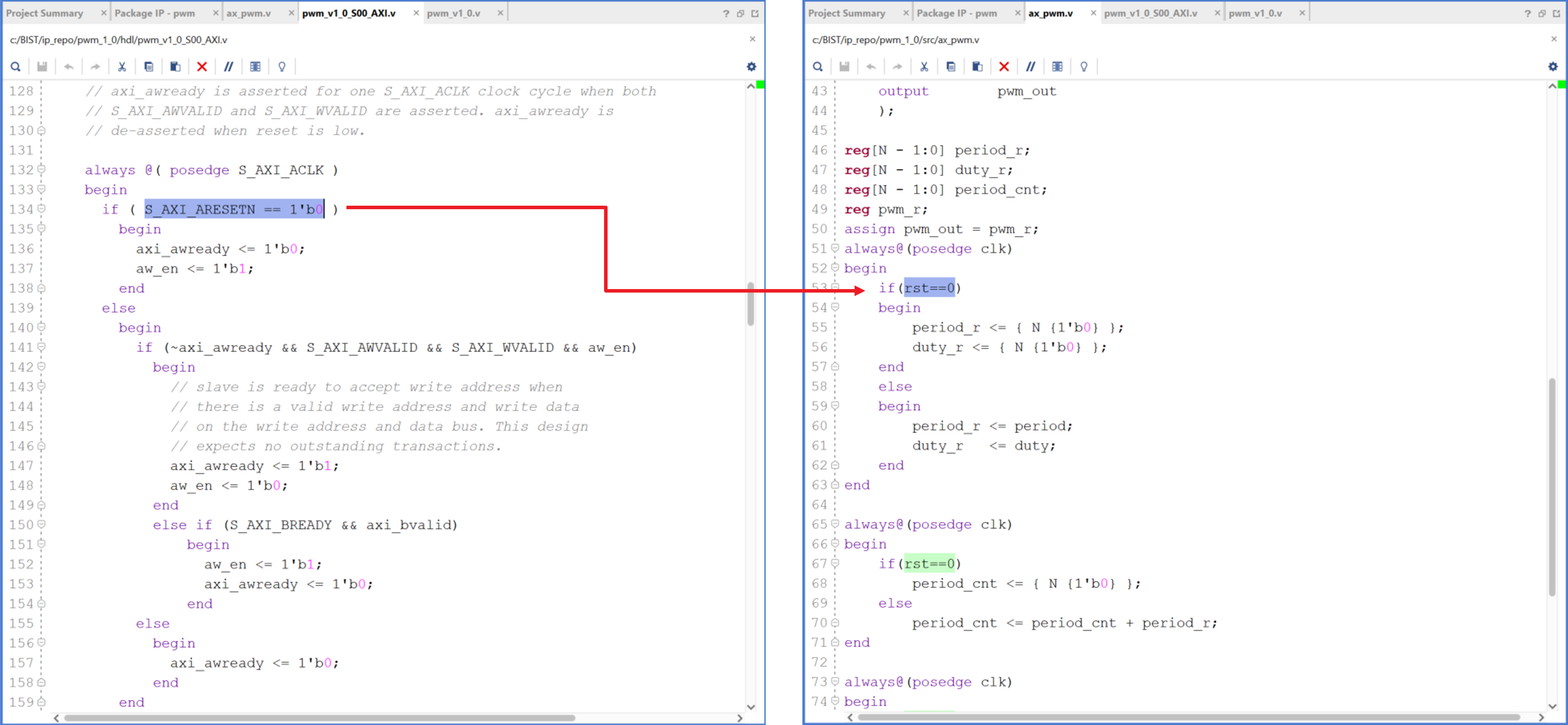Toggle column selection mode in left editor
This screenshot has height=725, width=1568.
255,66
